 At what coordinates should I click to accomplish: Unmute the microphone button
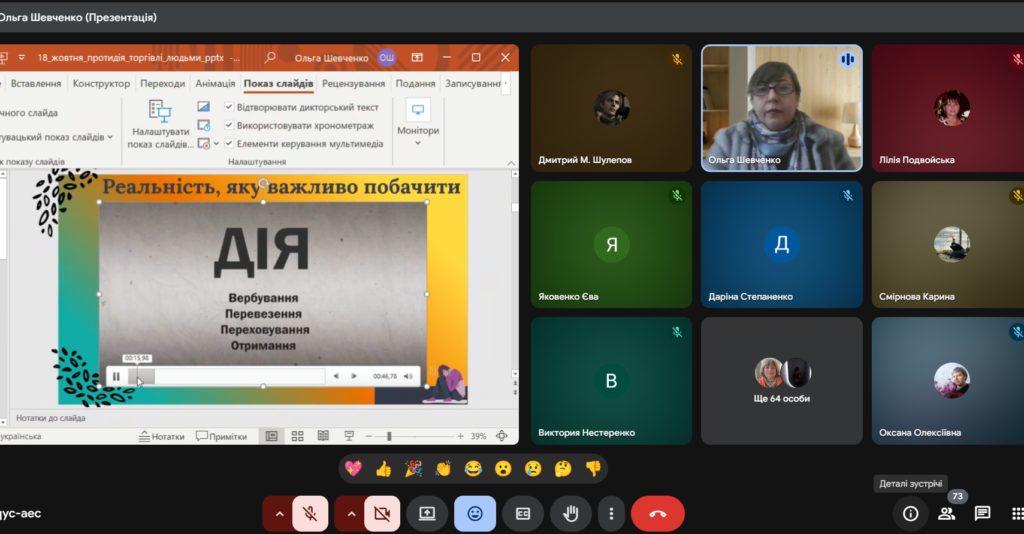[x=310, y=513]
